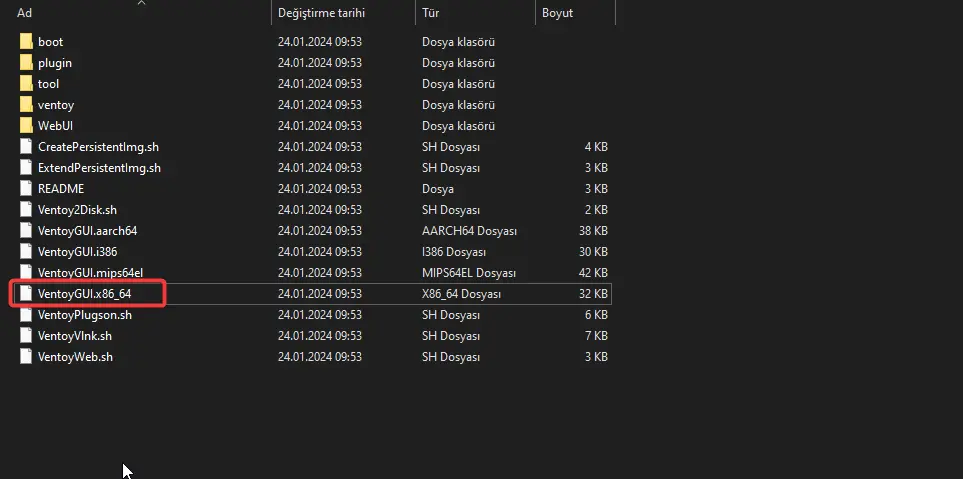The width and height of the screenshot is (963, 479).
Task: Click the 38 KB size cell
Action: pyautogui.click(x=593, y=231)
